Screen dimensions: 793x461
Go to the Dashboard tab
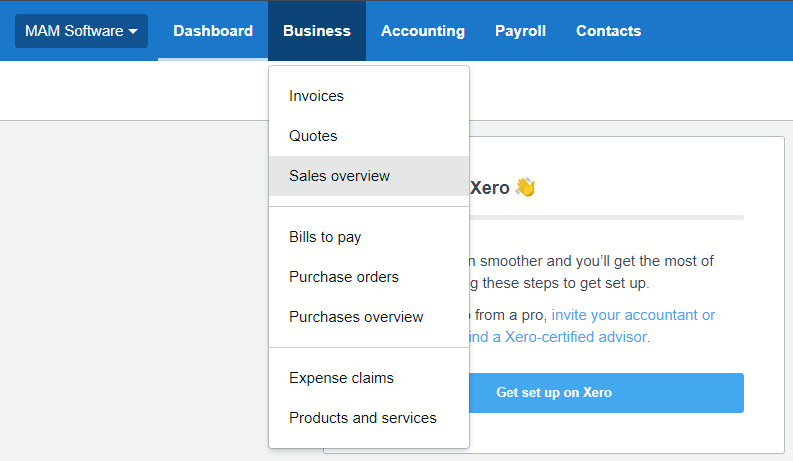(213, 31)
